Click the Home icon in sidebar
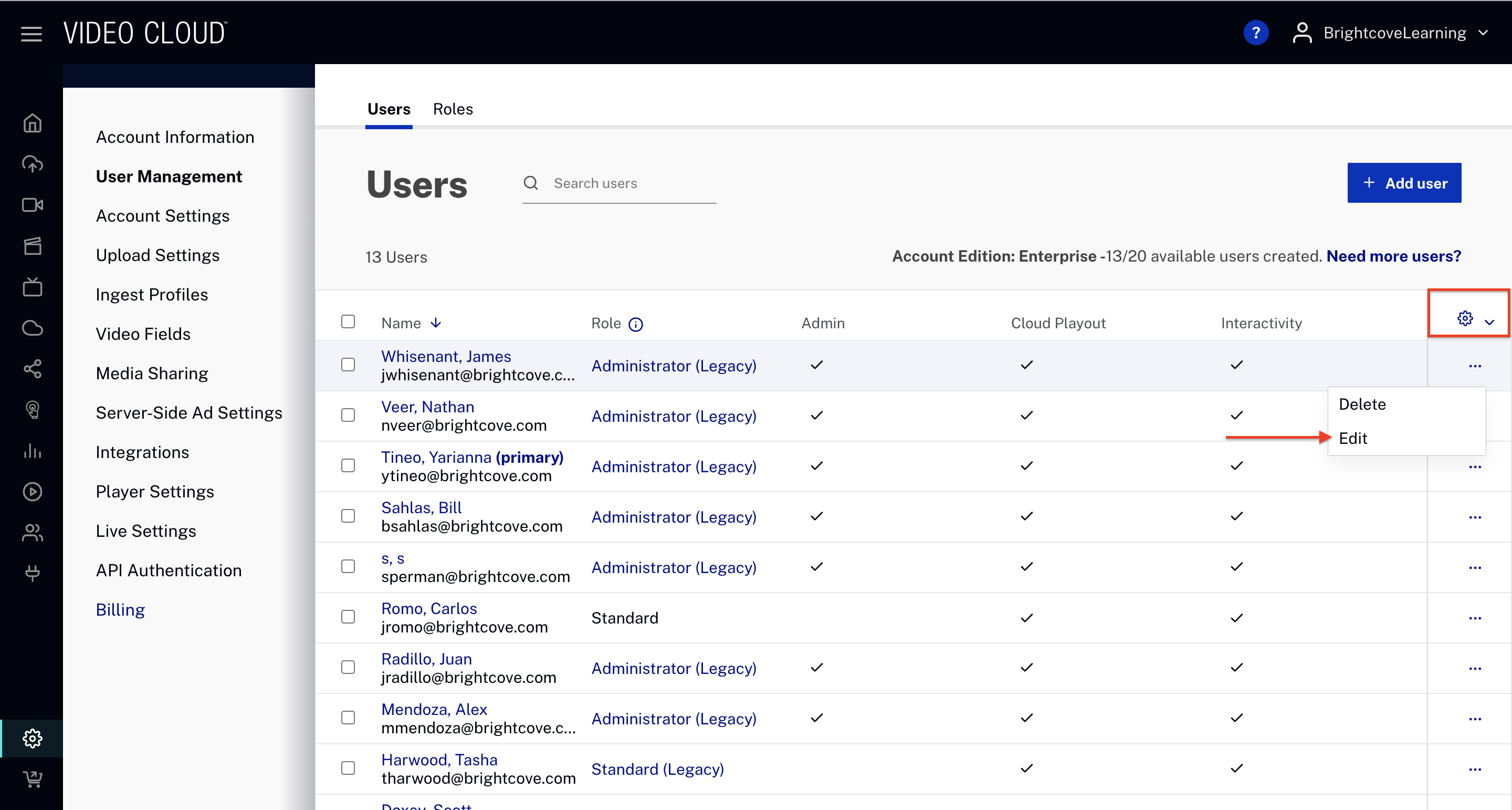 point(32,123)
